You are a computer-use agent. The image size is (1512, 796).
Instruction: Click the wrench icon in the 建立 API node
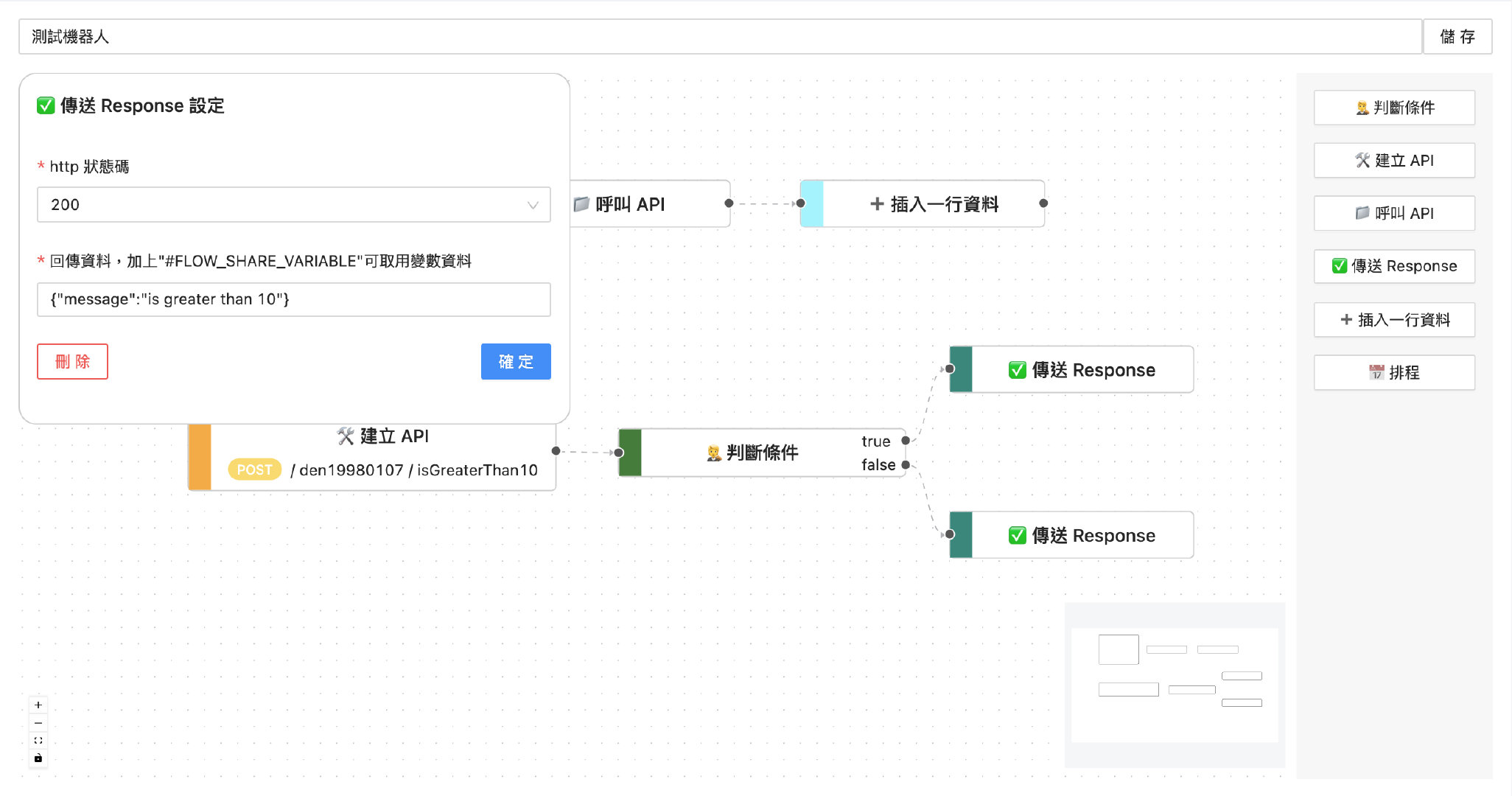[346, 436]
